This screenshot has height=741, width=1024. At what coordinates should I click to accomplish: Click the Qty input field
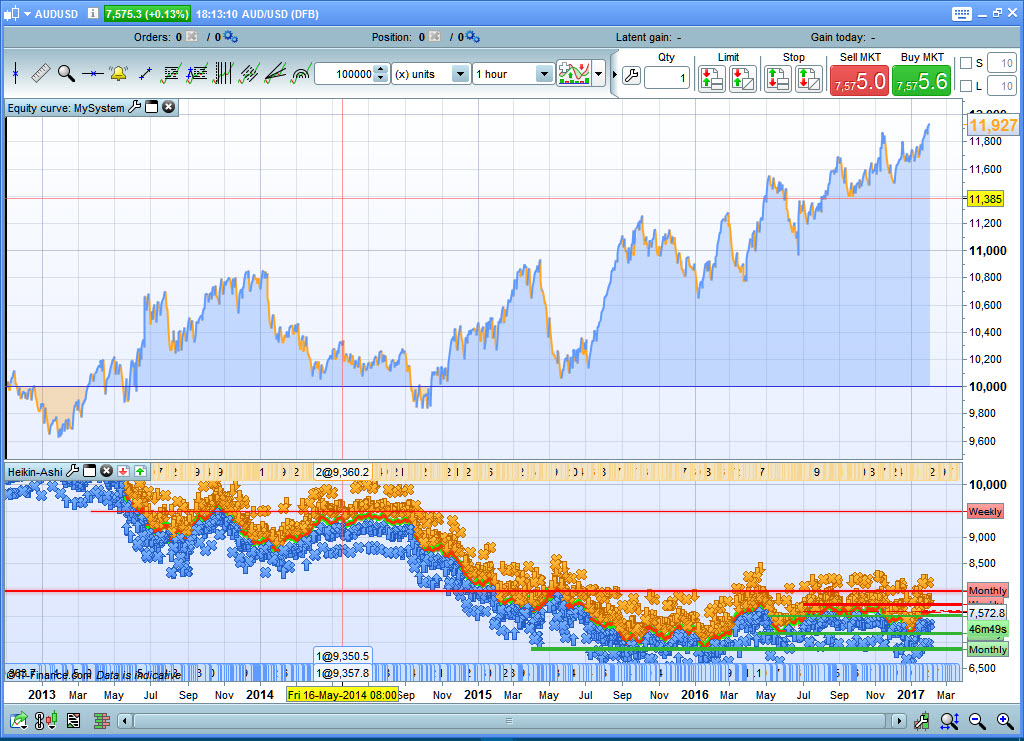click(x=666, y=78)
